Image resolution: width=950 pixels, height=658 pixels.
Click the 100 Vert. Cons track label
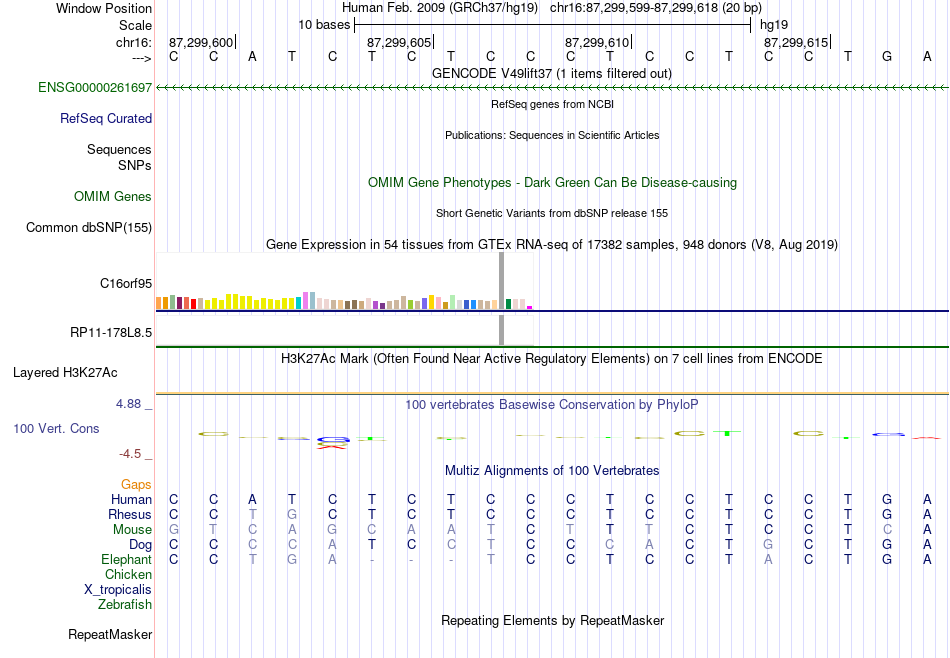[x=56, y=428]
